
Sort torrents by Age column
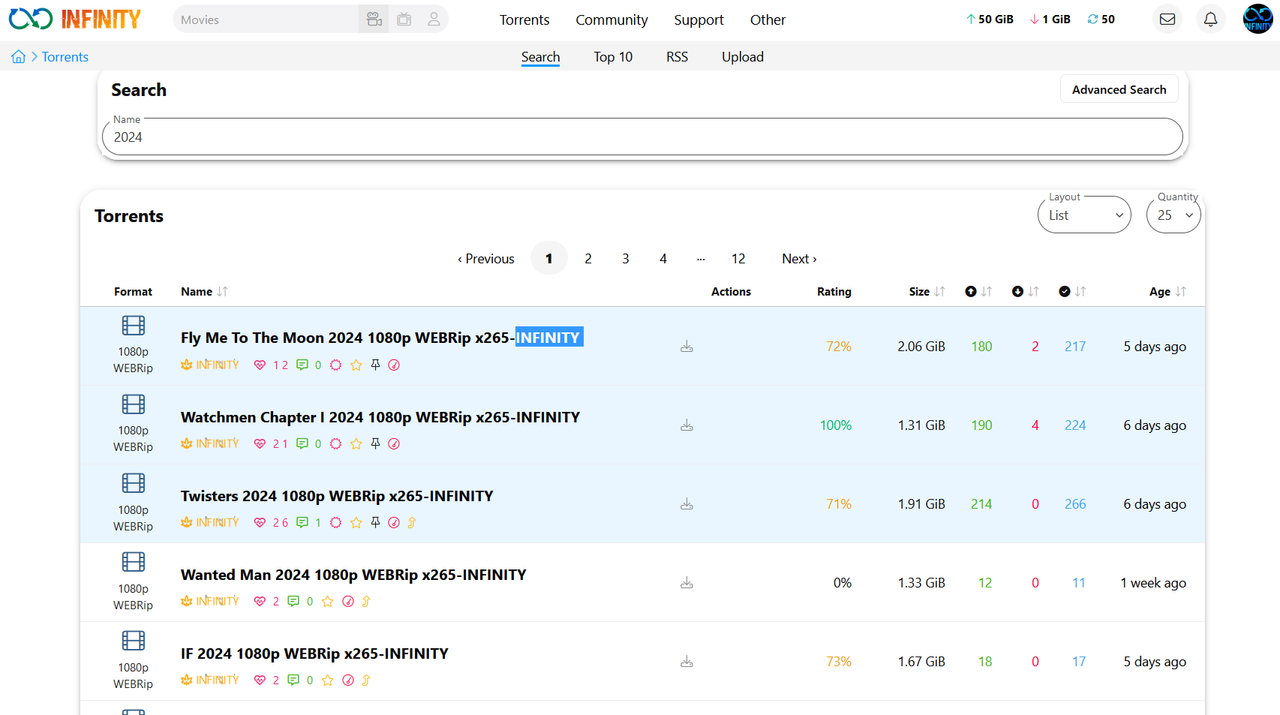click(1167, 292)
